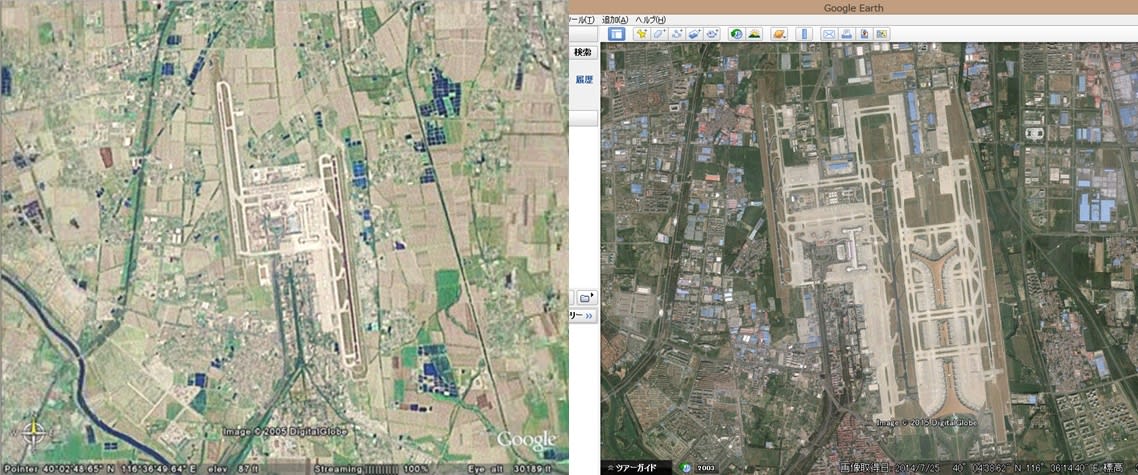Open the 追加(A) menu
This screenshot has width=1138, height=475.
click(x=615, y=20)
